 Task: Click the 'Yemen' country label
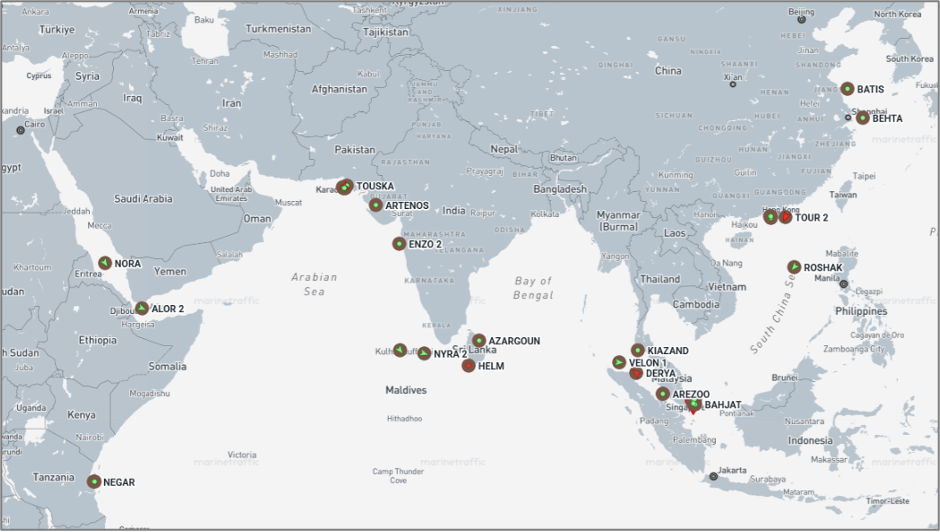coord(170,271)
